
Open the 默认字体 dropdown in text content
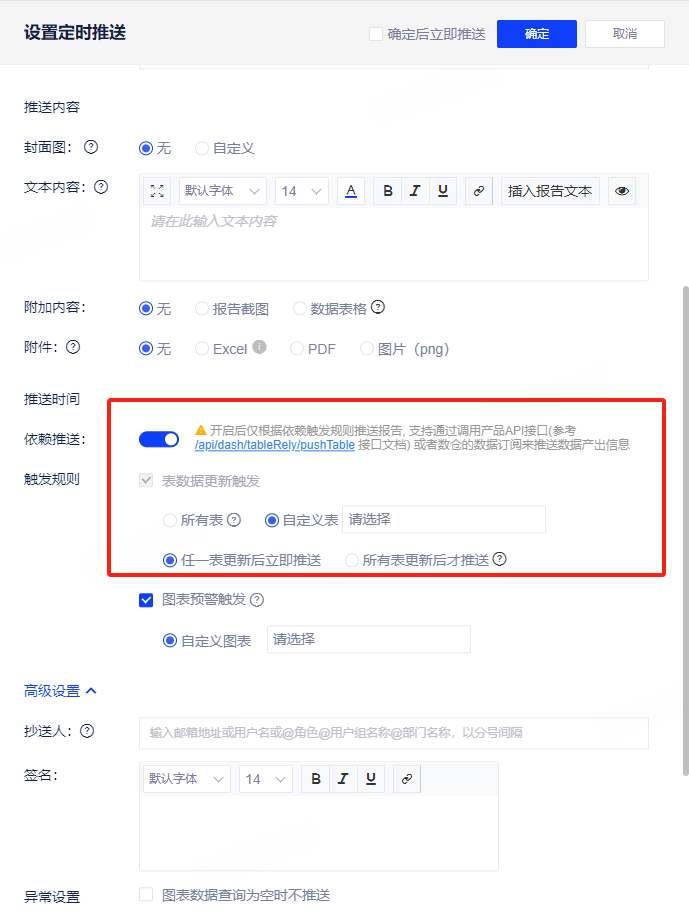click(x=223, y=191)
